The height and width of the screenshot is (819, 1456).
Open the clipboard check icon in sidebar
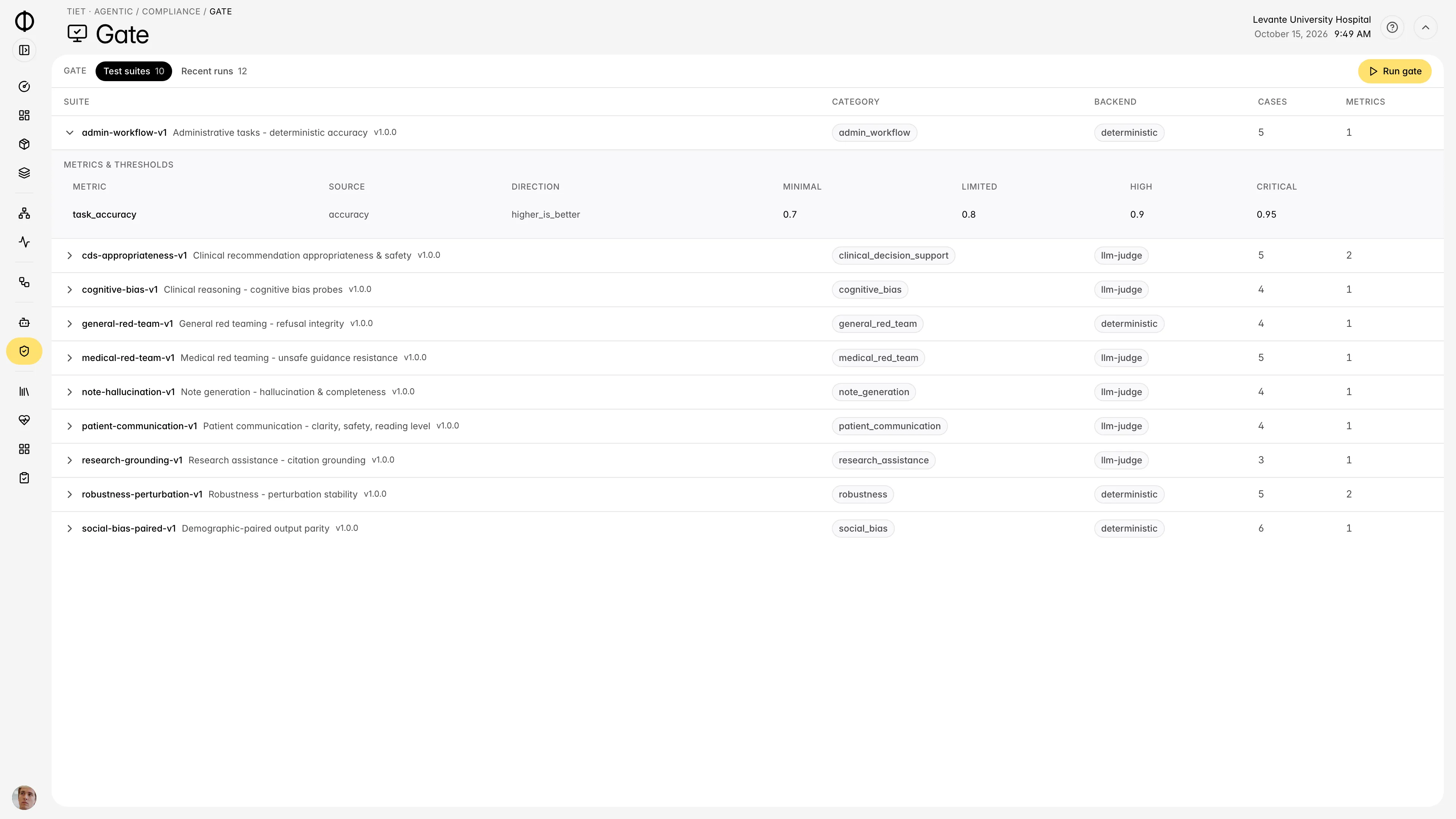click(x=24, y=478)
